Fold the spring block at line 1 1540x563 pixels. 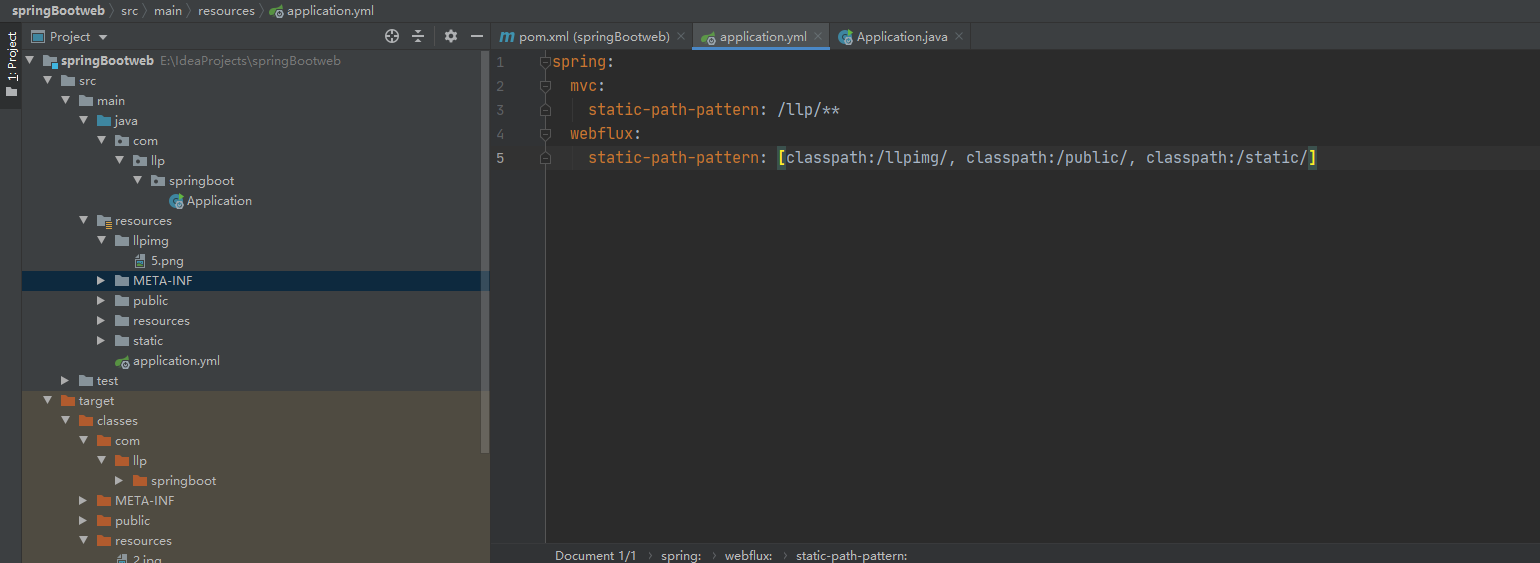click(x=546, y=62)
